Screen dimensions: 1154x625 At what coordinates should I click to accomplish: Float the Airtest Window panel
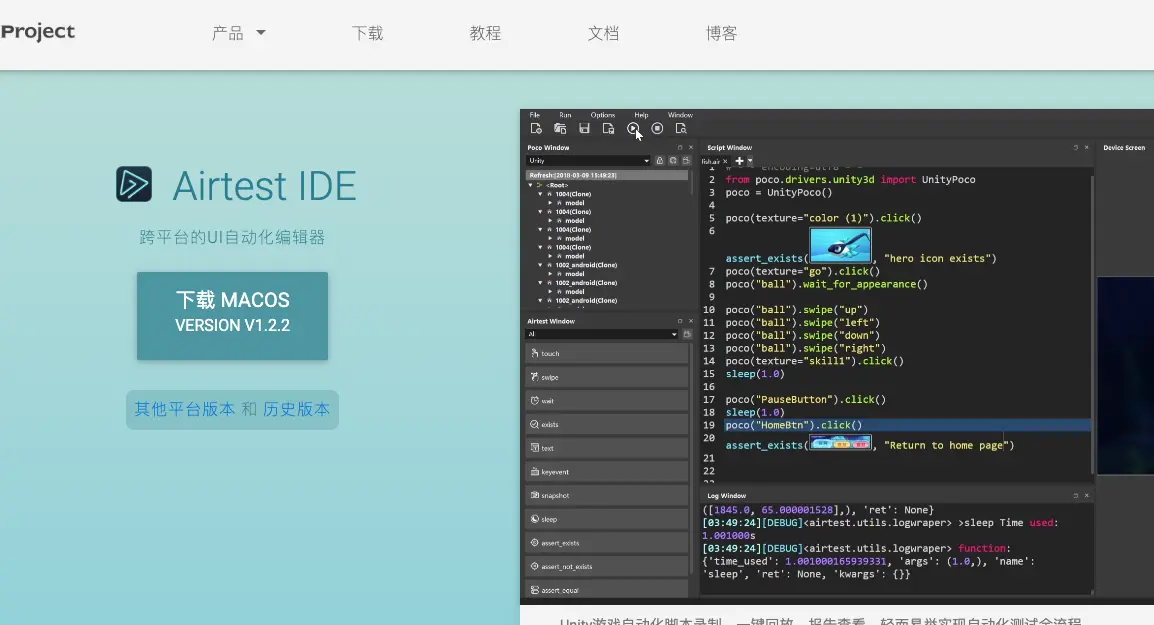pos(679,321)
